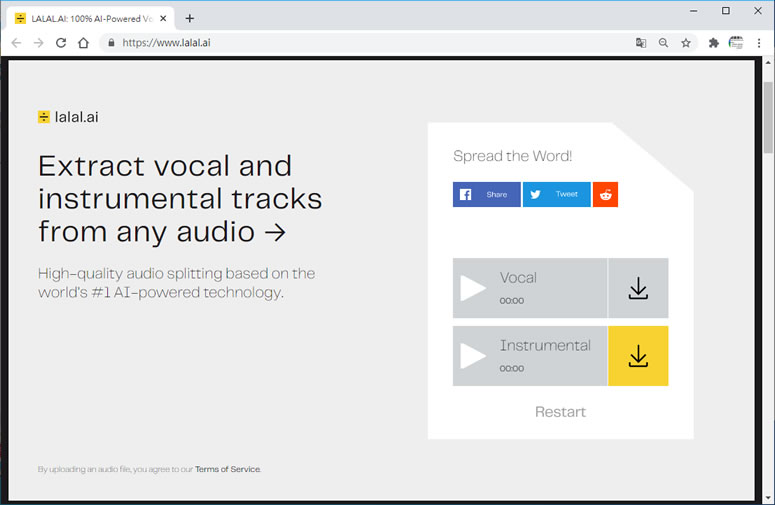Viewport: 775px width, 505px height.
Task: Download the Instrumental track with yellow button
Action: click(638, 356)
